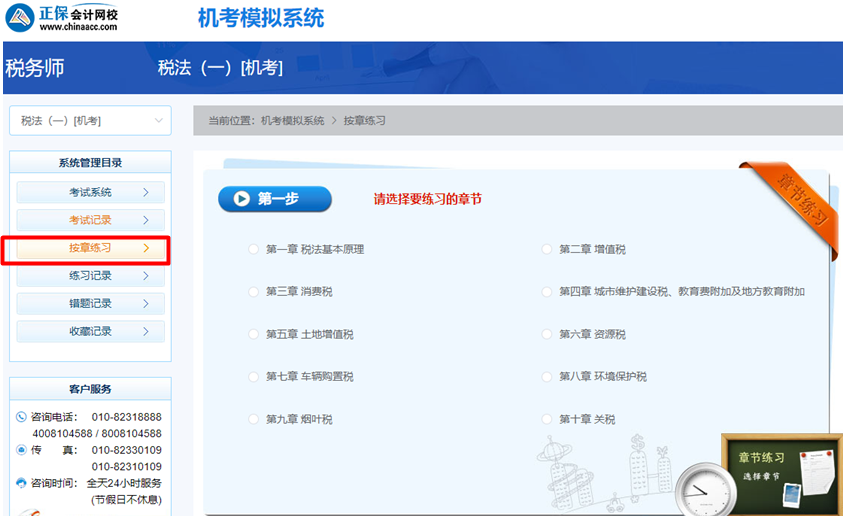Click the chevron on 错题记录 row
The image size is (843, 516).
[146, 304]
